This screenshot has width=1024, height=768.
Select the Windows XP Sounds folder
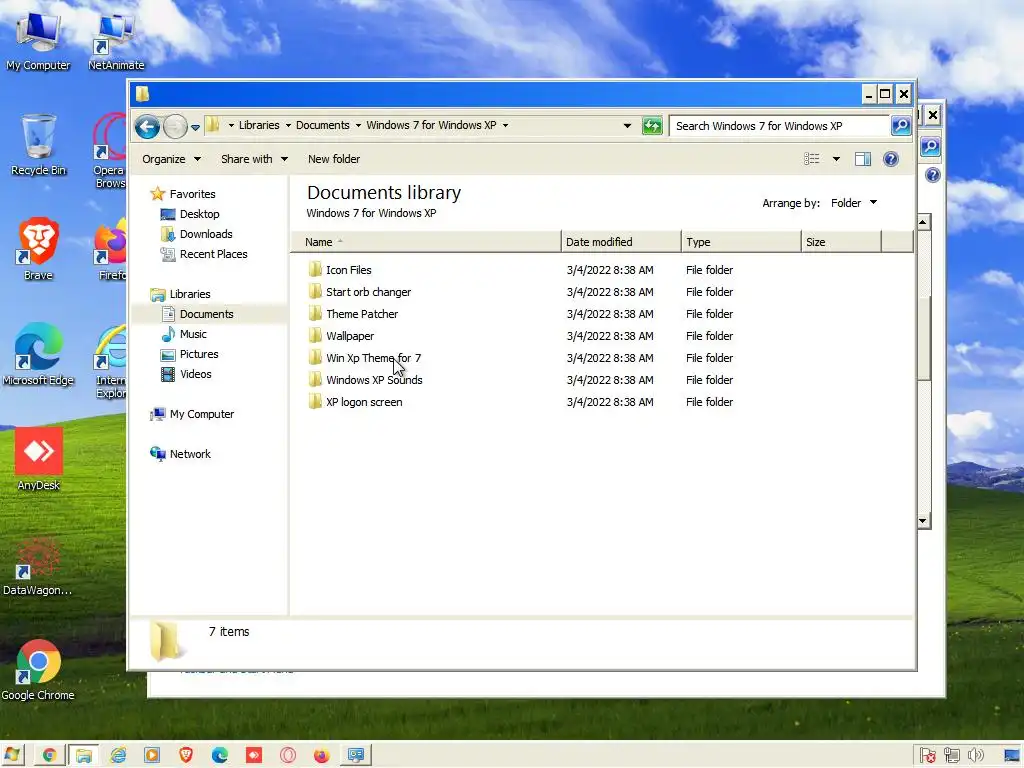(374, 380)
